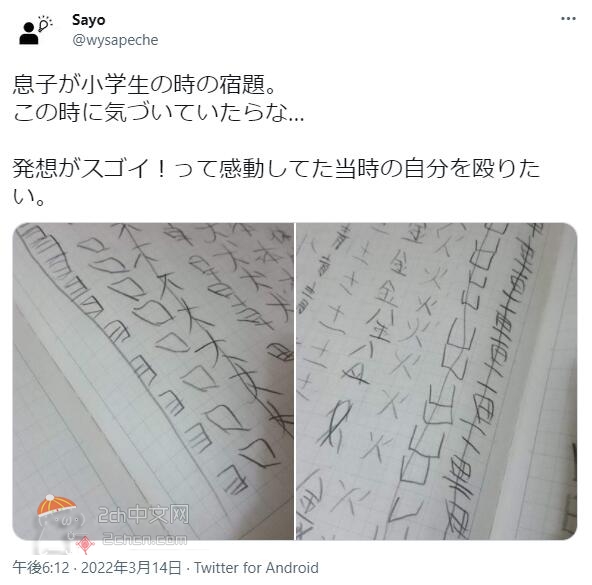Open the Sayo display name link
The image size is (592, 585).
(88, 20)
